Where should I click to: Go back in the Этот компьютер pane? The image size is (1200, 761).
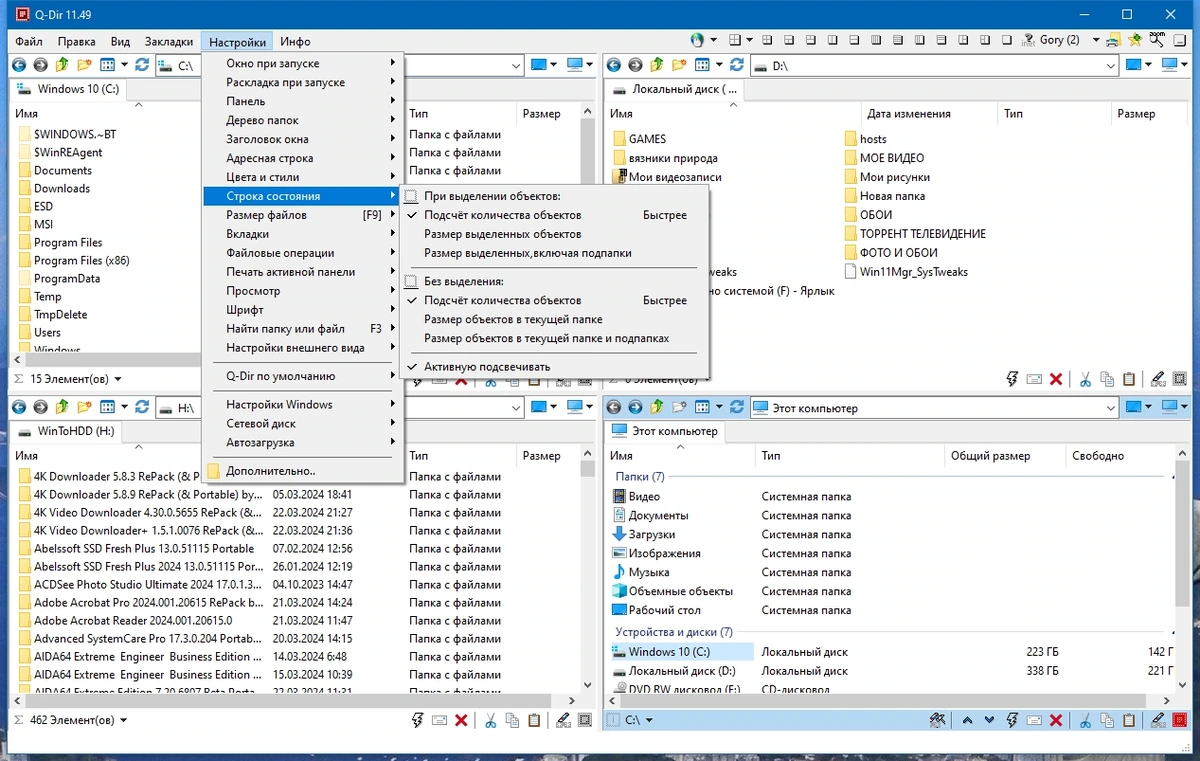pos(613,407)
